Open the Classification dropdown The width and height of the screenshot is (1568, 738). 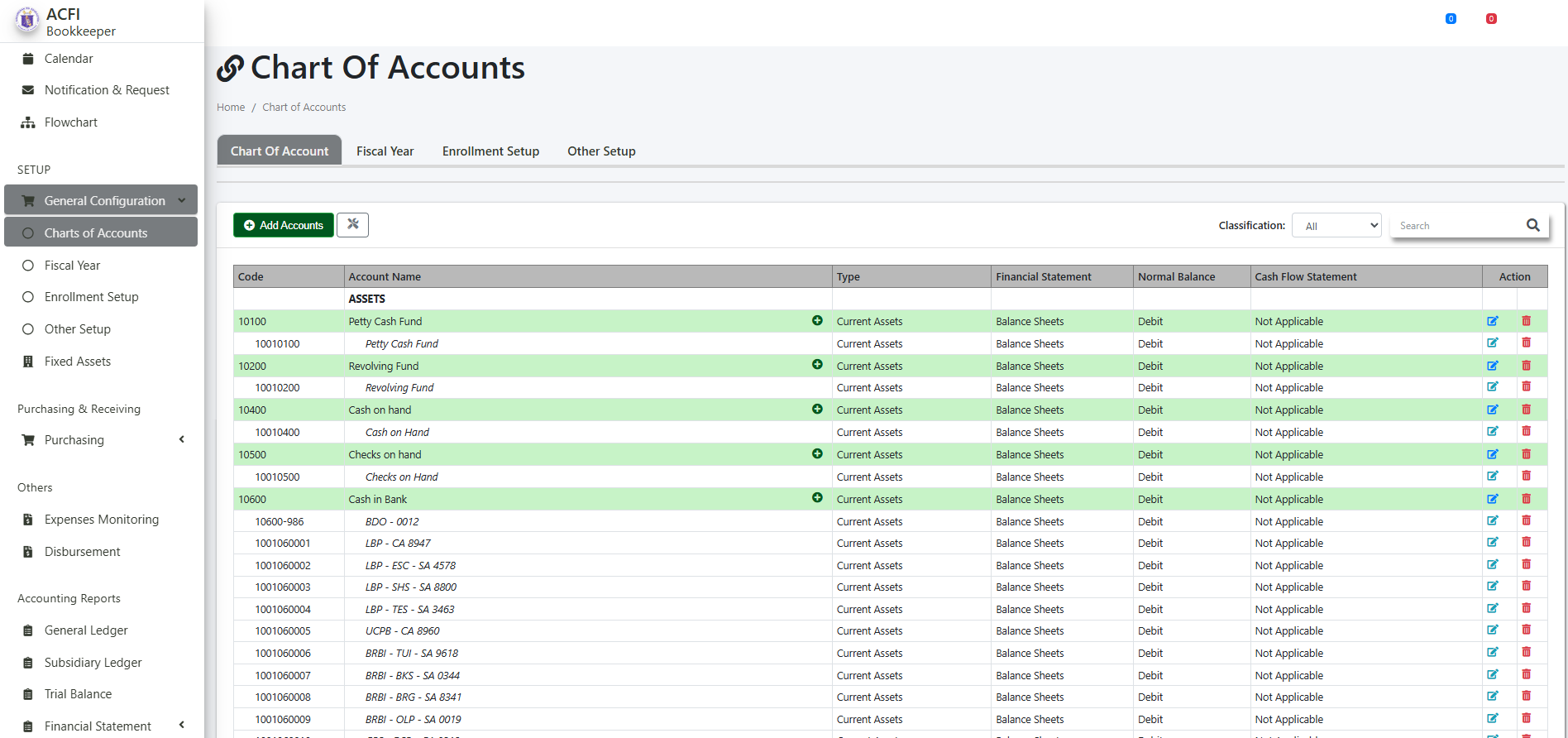[1336, 226]
